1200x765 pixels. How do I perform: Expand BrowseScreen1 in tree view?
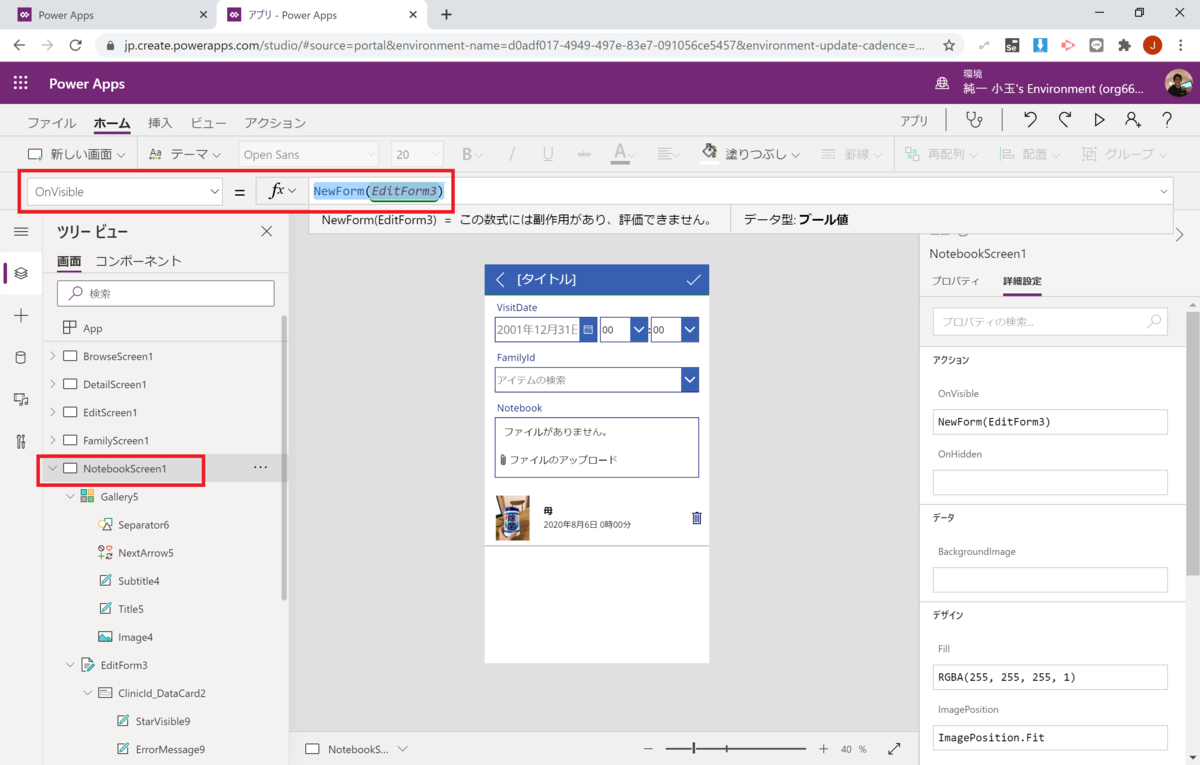pos(52,356)
